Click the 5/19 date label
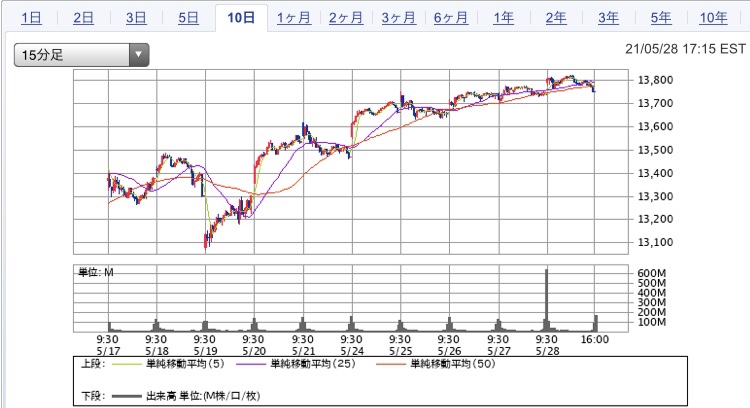 205,351
